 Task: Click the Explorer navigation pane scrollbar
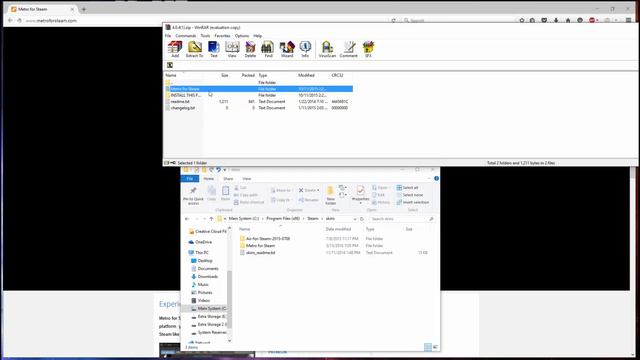pyautogui.click(x=229, y=298)
